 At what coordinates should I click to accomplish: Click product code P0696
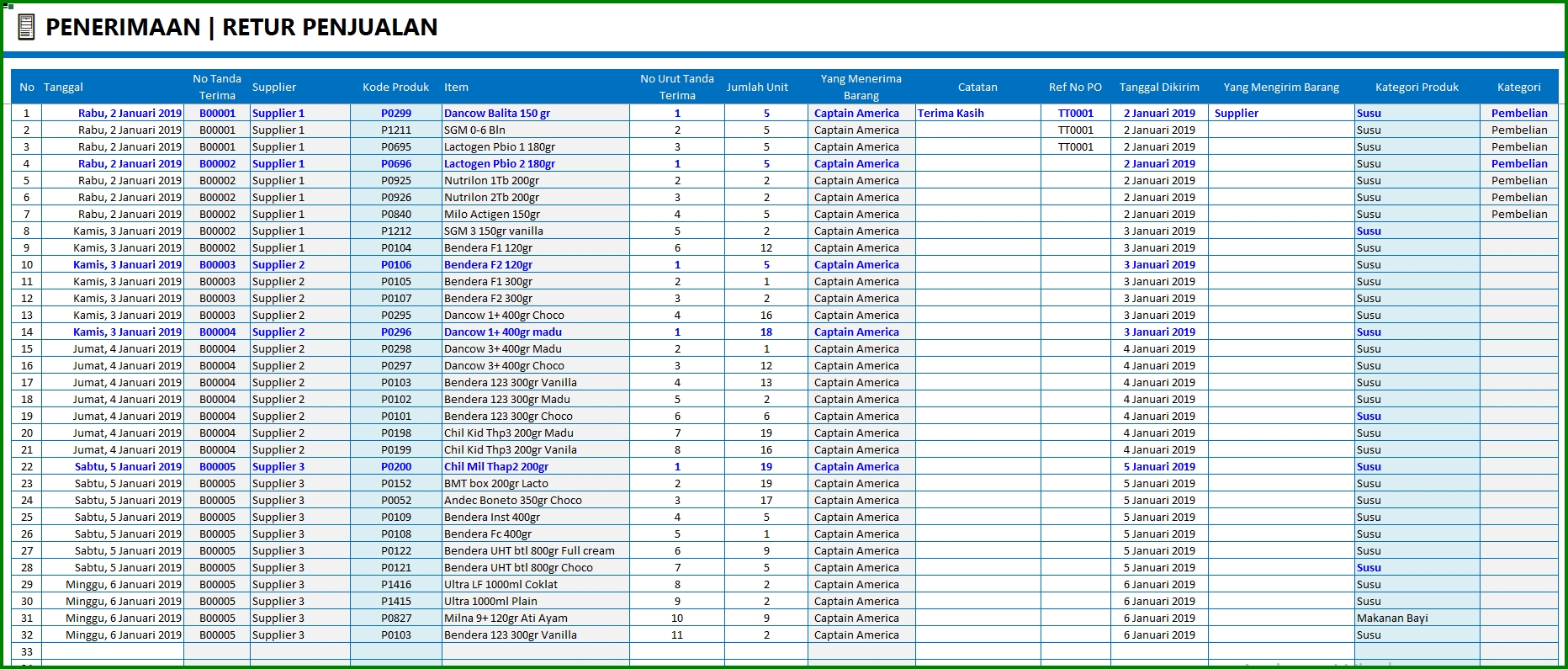[x=396, y=163]
